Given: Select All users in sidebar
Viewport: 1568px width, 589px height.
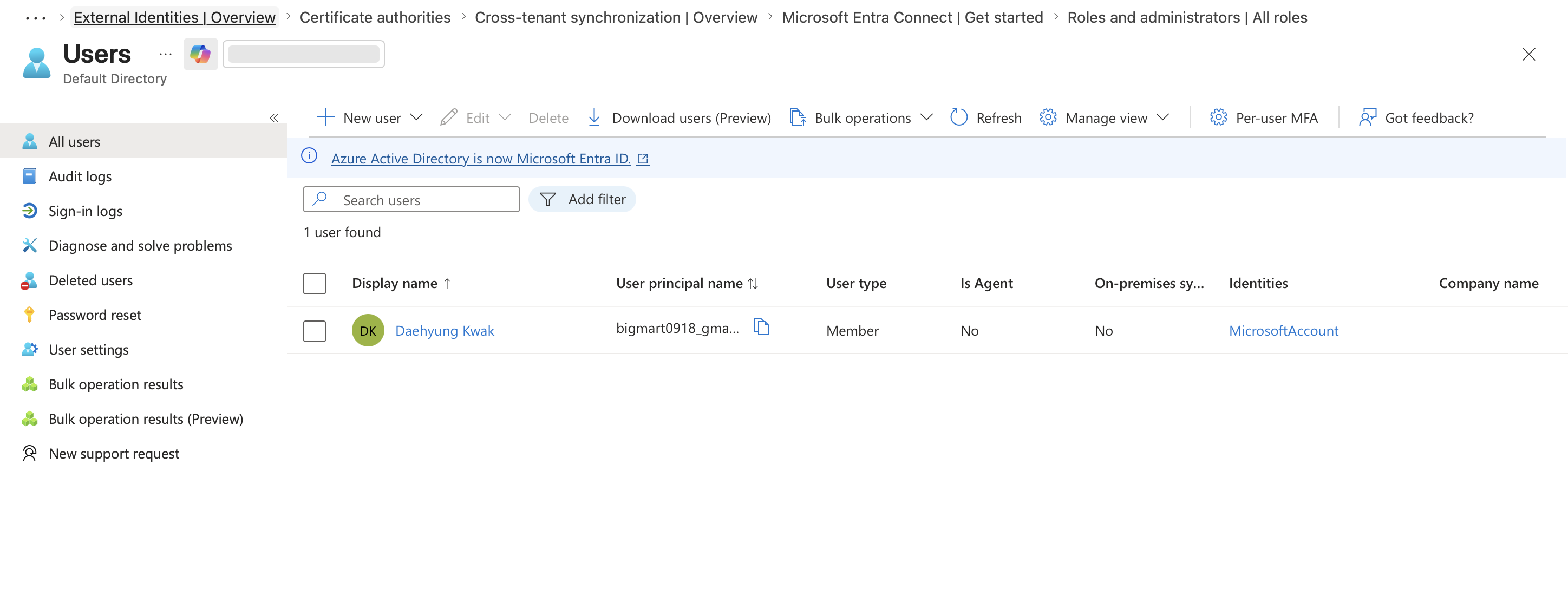Looking at the screenshot, I should pos(143,141).
